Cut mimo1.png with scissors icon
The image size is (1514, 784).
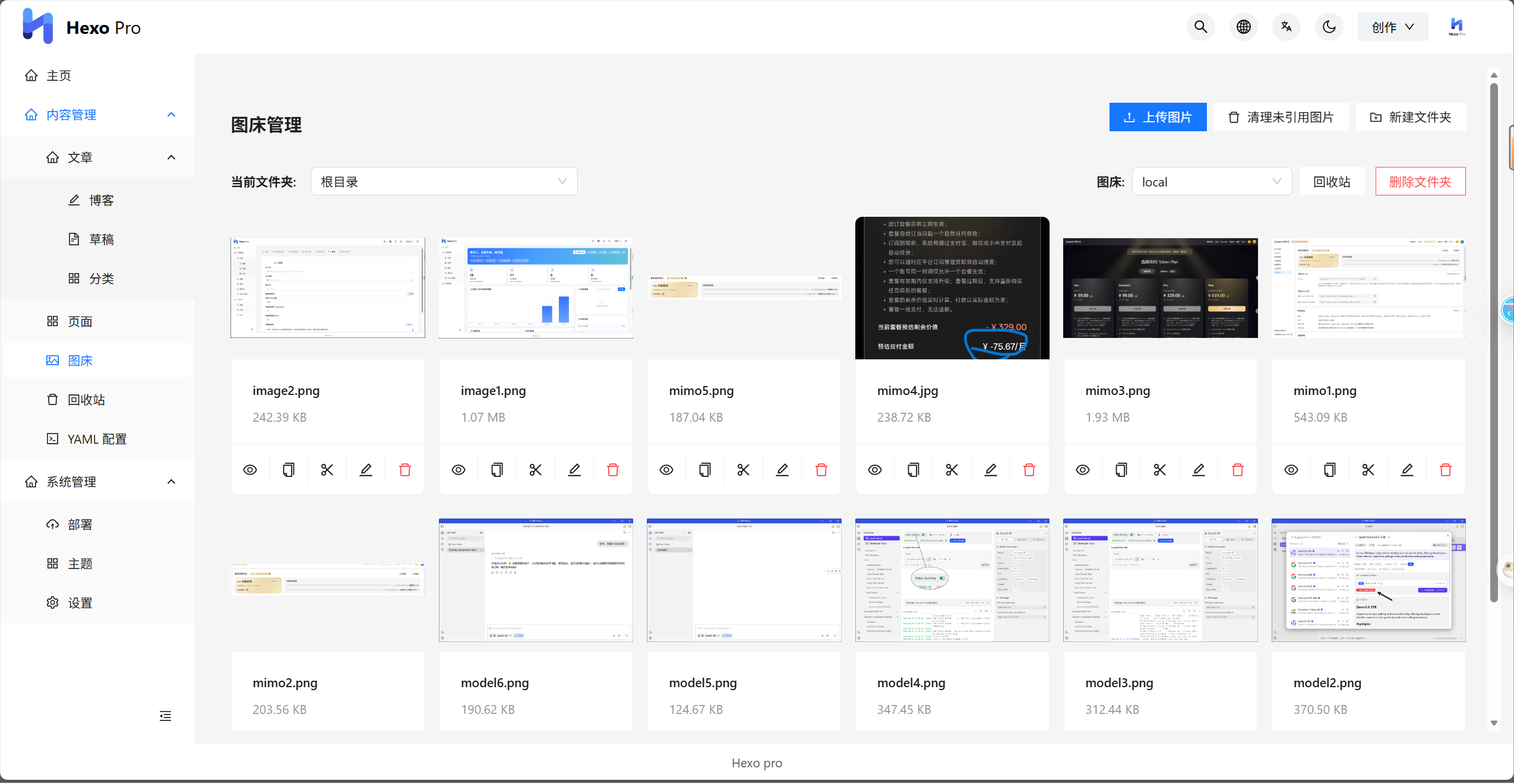tap(1368, 470)
